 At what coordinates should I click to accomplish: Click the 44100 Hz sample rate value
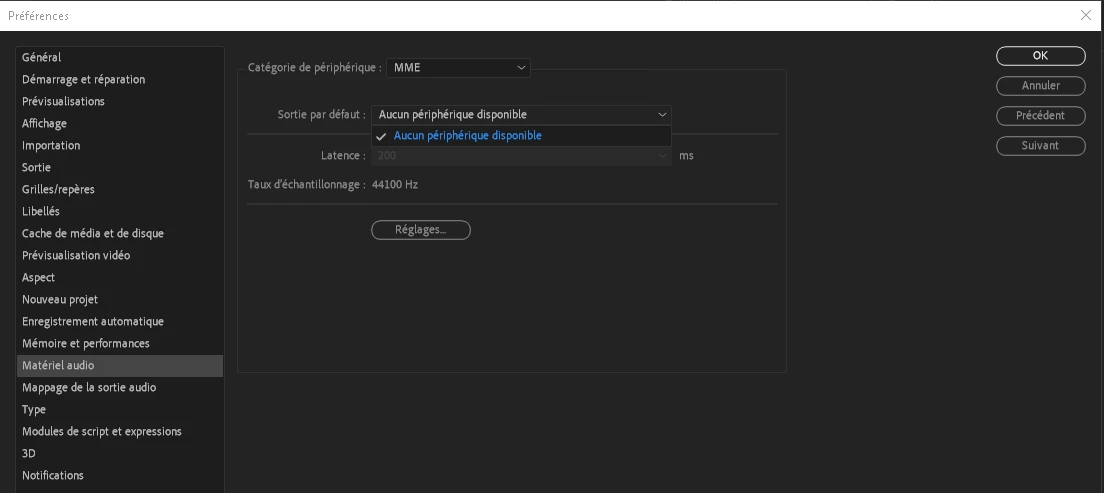pos(395,185)
